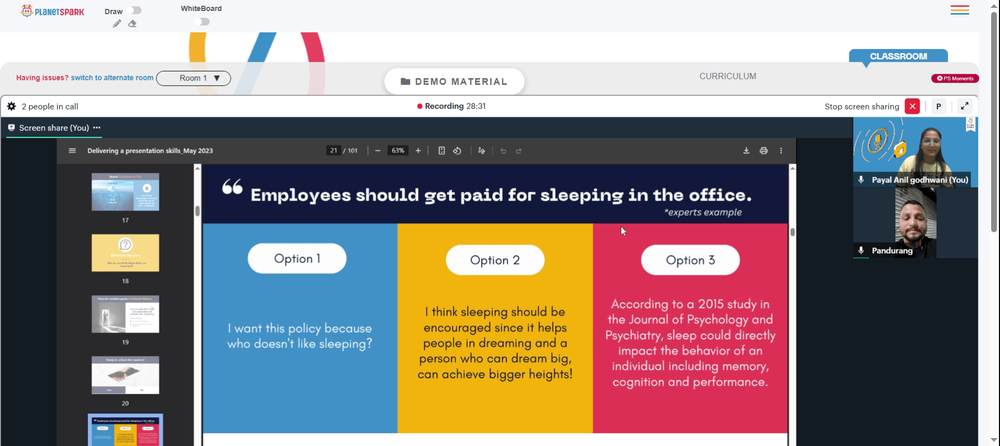The image size is (1000, 446).
Task: Open the Room 1 dropdown
Action: 193,78
